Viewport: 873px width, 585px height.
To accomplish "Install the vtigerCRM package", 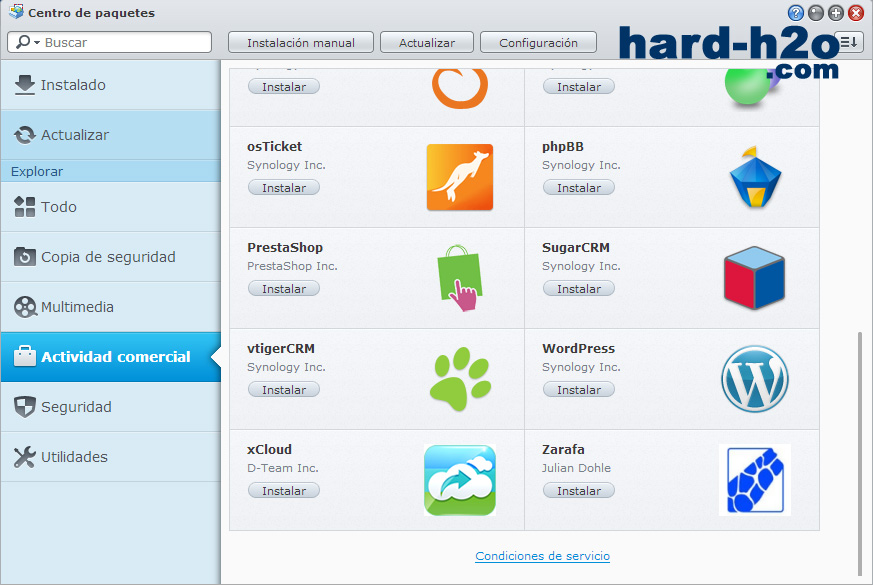I will pos(284,390).
